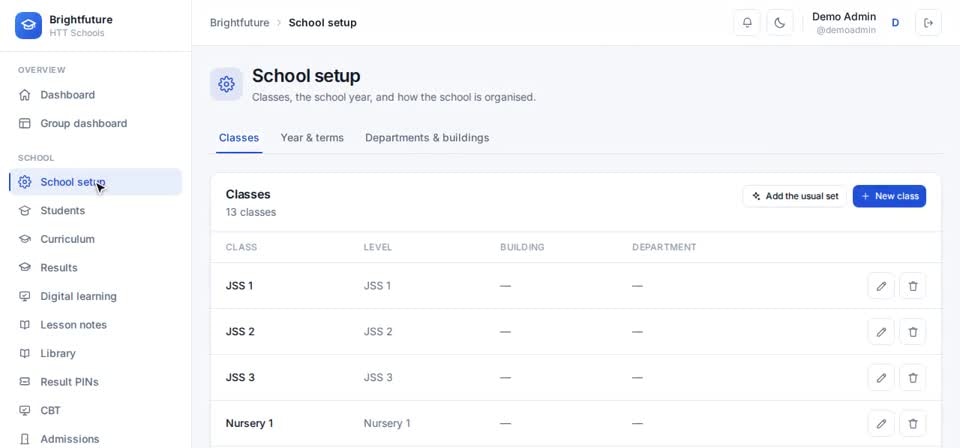Edit the JSS 3 class pencil icon

(881, 378)
